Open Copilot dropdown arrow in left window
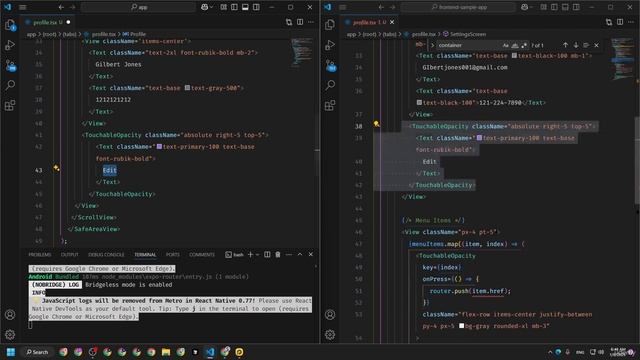 [x=211, y=7]
